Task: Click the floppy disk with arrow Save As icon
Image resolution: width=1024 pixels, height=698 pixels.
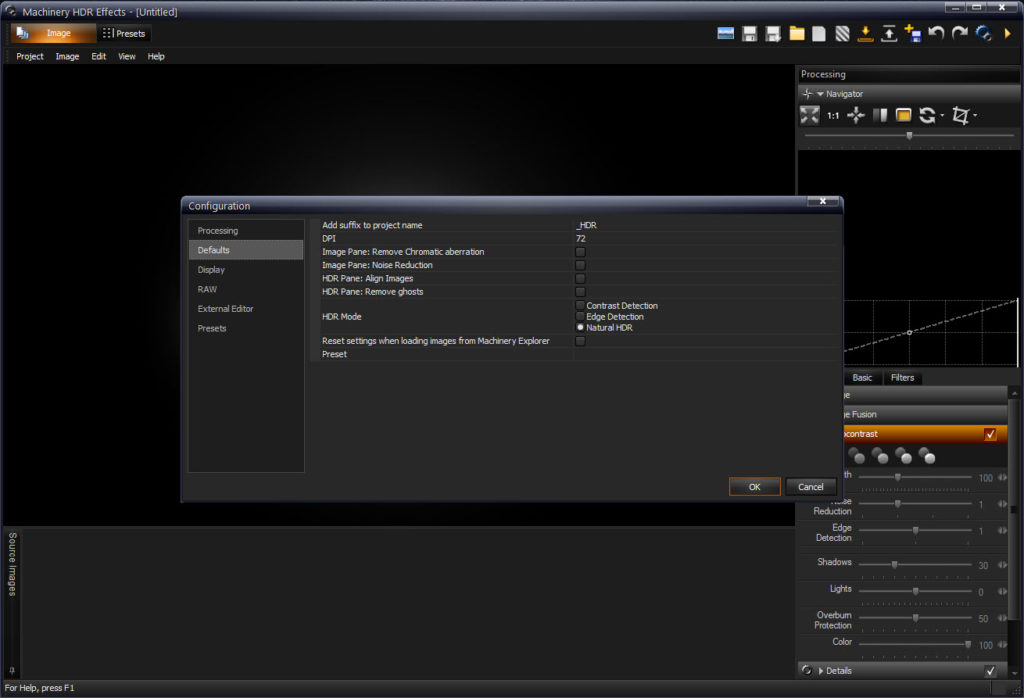Action: tap(773, 34)
